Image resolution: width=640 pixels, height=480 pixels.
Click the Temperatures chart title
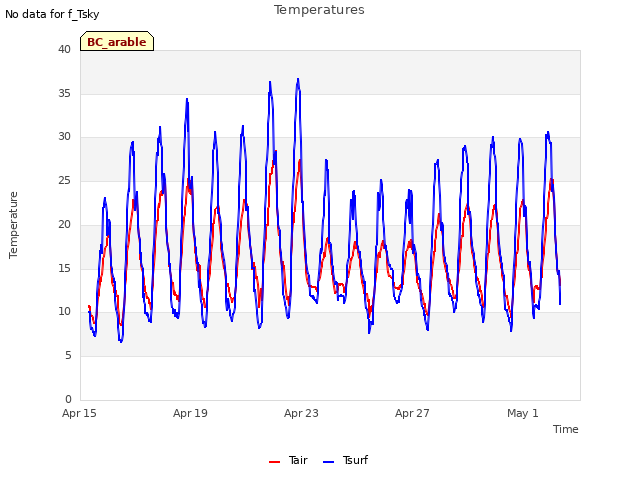point(319,10)
